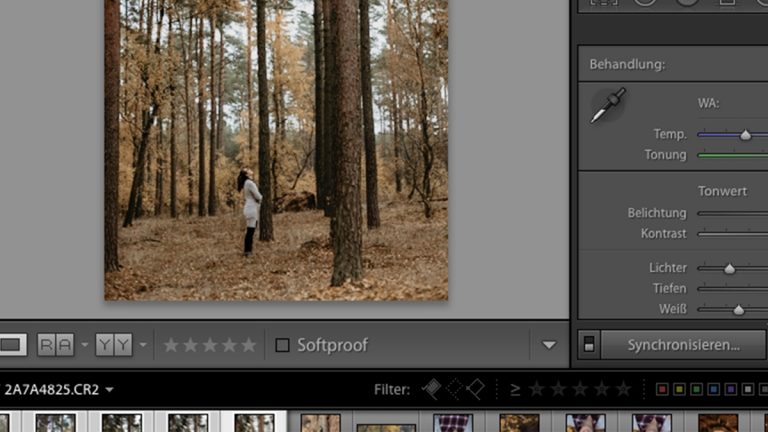Filter by rejected photos flag icon
768x432 pixels.
(476, 389)
